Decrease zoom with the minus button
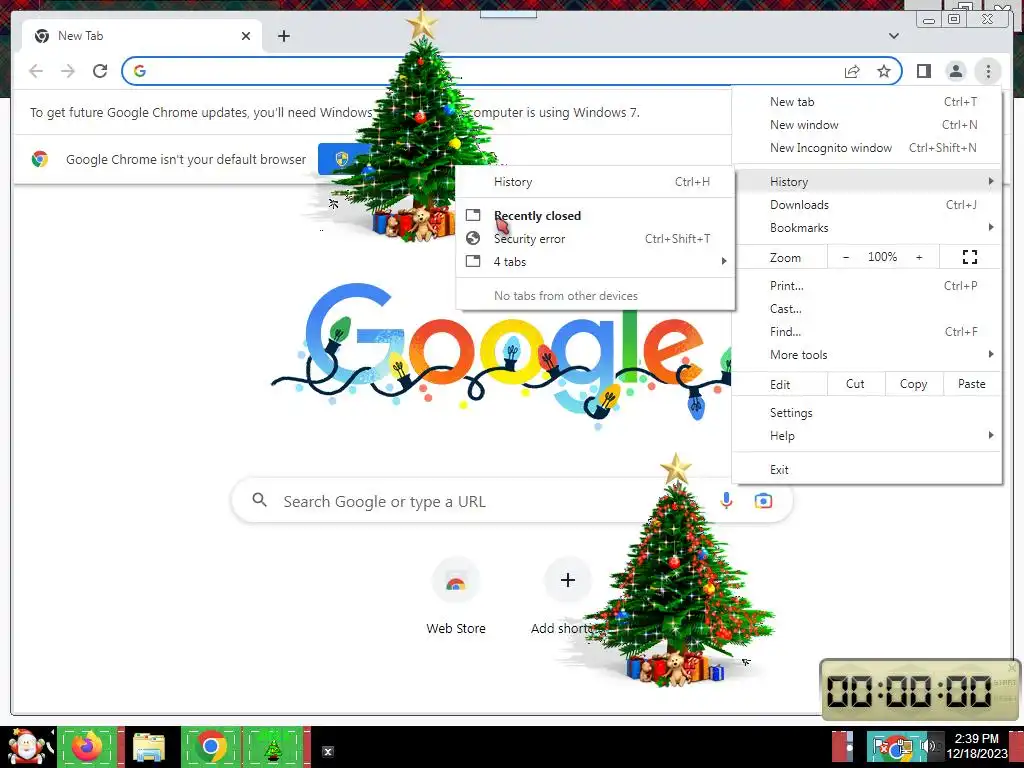The width and height of the screenshot is (1024, 768). click(846, 257)
